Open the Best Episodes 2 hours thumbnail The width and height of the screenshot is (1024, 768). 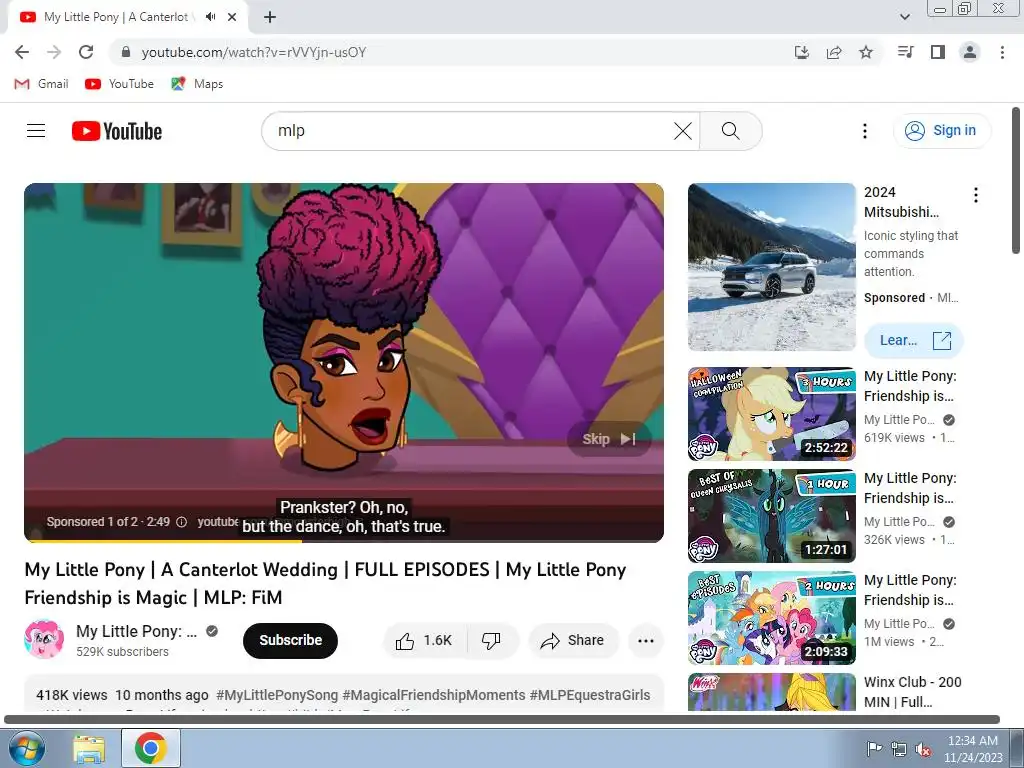point(771,618)
